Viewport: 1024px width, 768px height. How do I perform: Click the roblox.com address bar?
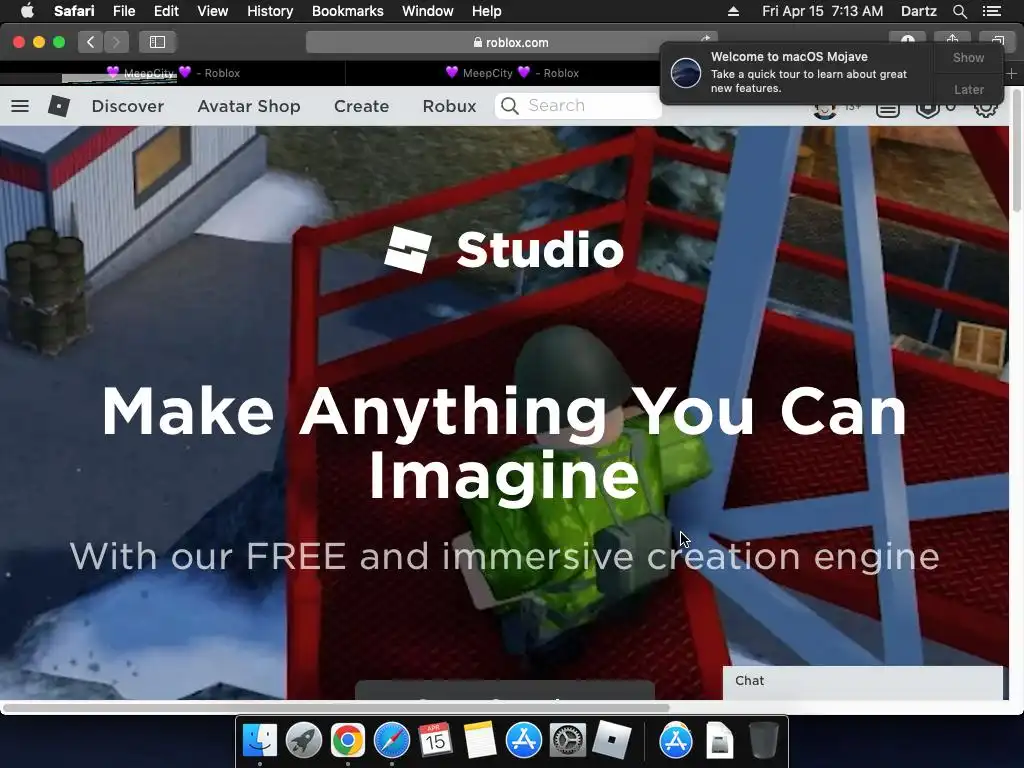[511, 42]
